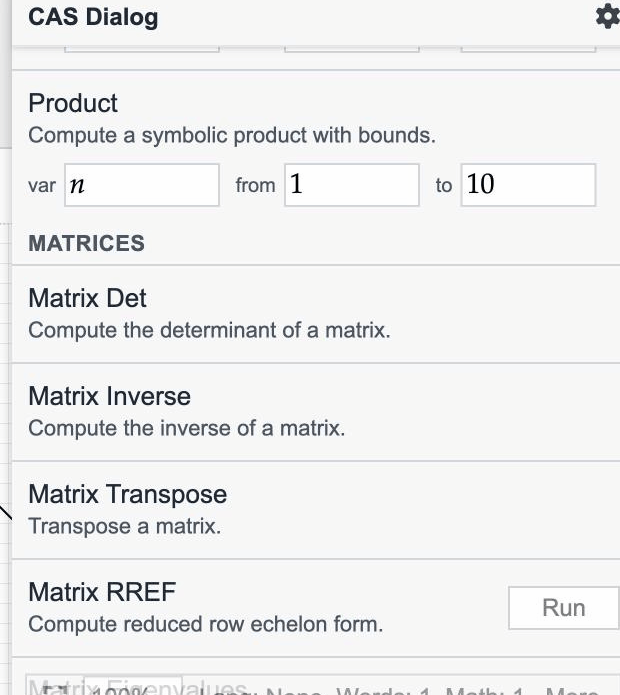
Task: Click 'Compute a symbolic product with bounds' description
Action: 232,135
